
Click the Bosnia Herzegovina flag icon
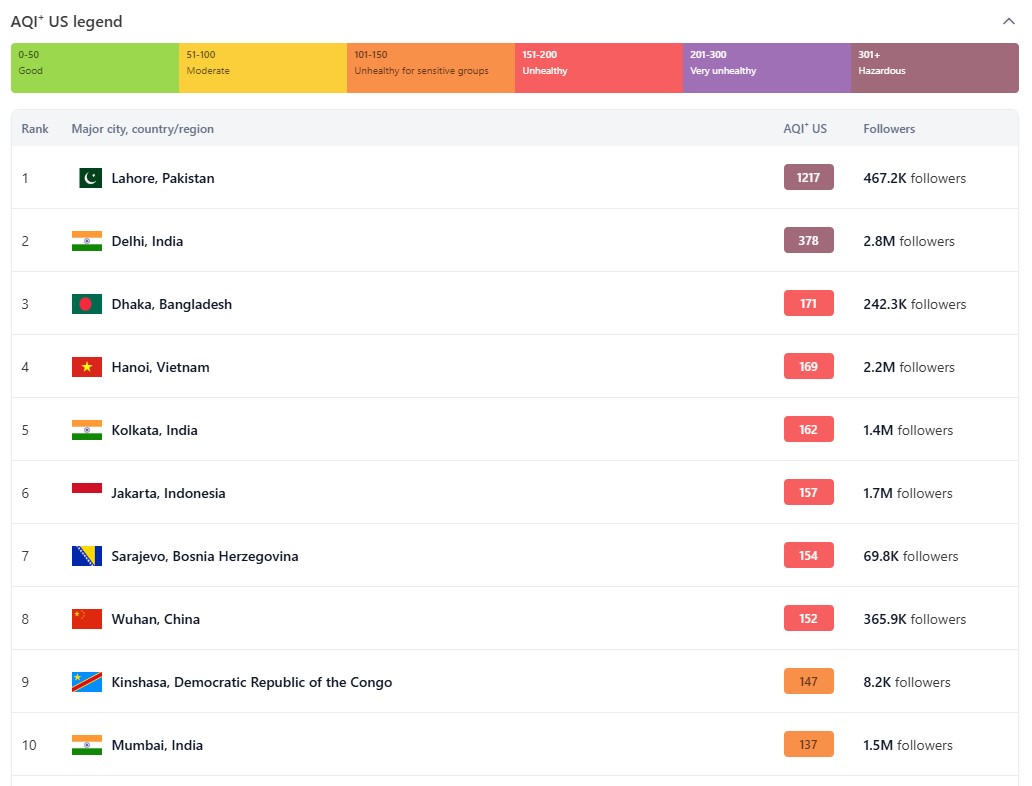click(87, 556)
